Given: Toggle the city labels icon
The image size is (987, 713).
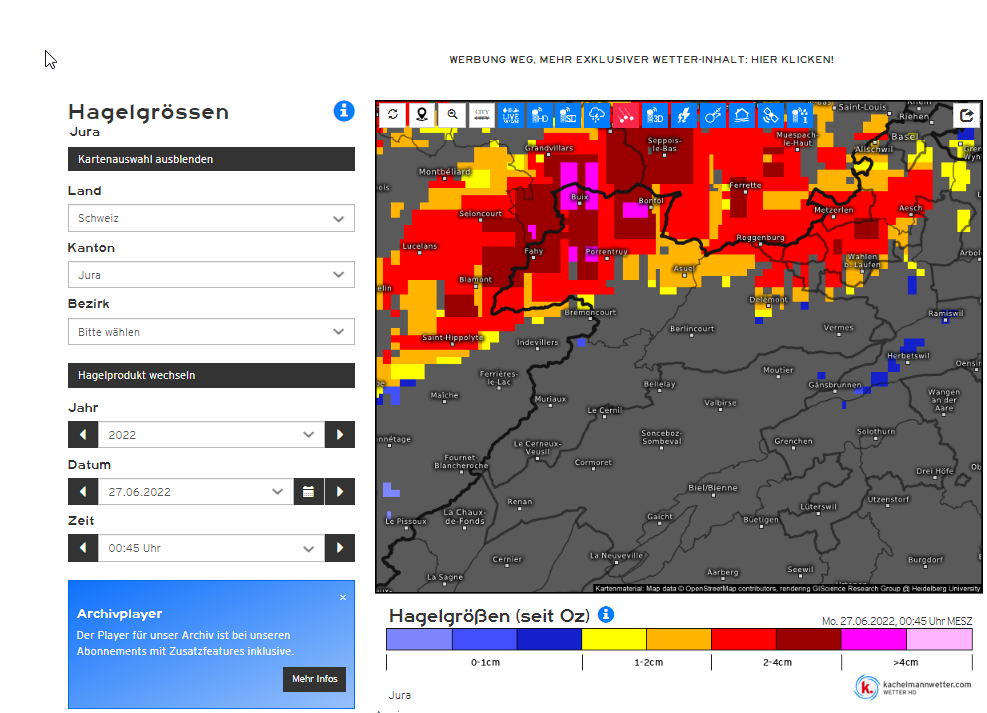Looking at the screenshot, I should coord(481,115).
